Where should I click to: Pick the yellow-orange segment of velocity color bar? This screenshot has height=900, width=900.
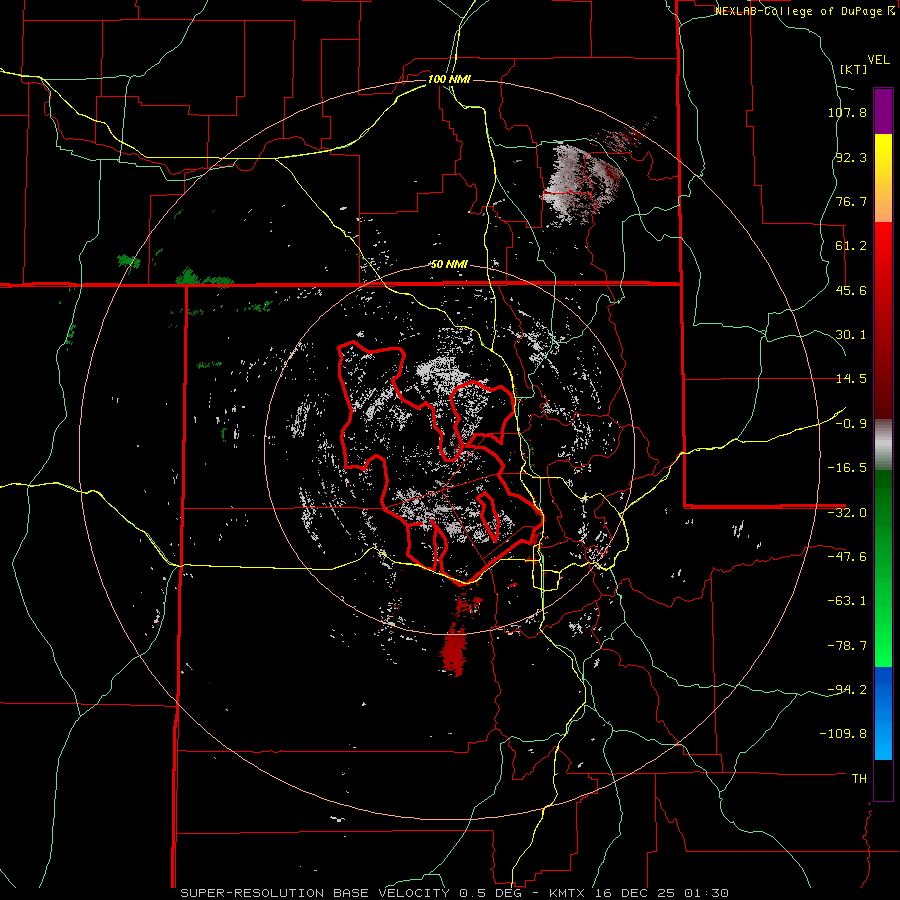click(x=883, y=178)
